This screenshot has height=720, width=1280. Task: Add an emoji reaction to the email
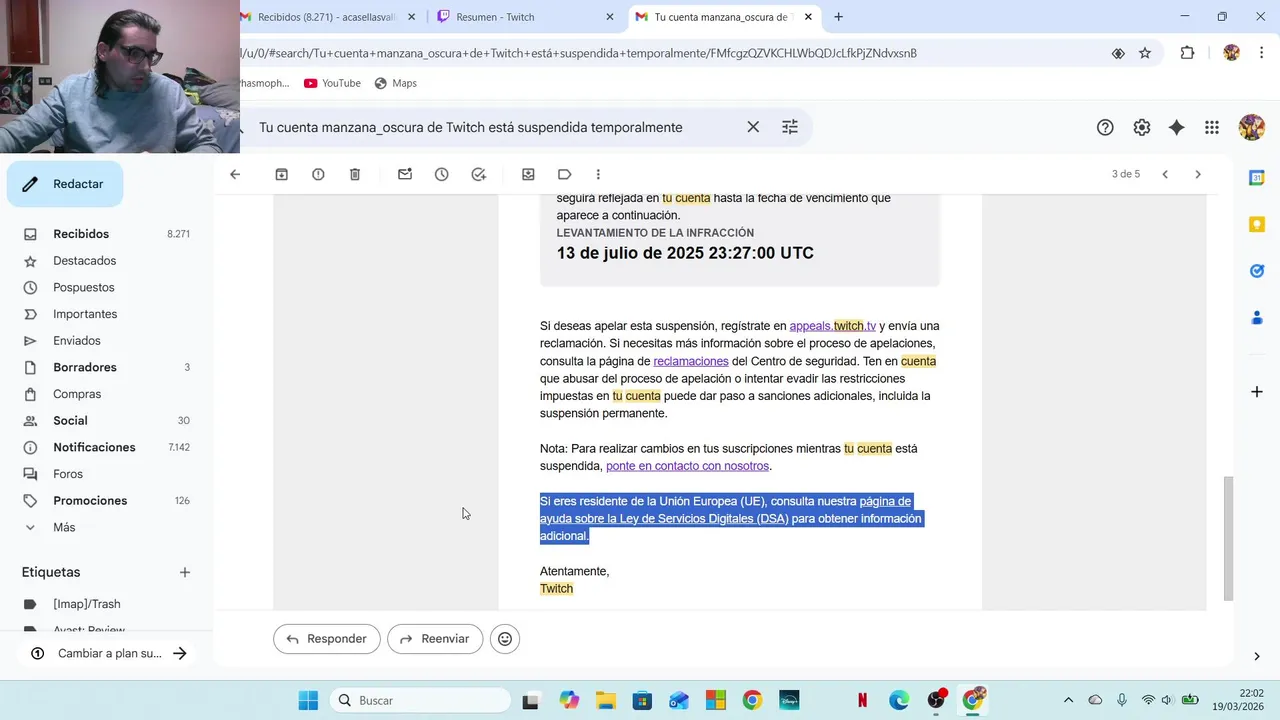coord(505,639)
